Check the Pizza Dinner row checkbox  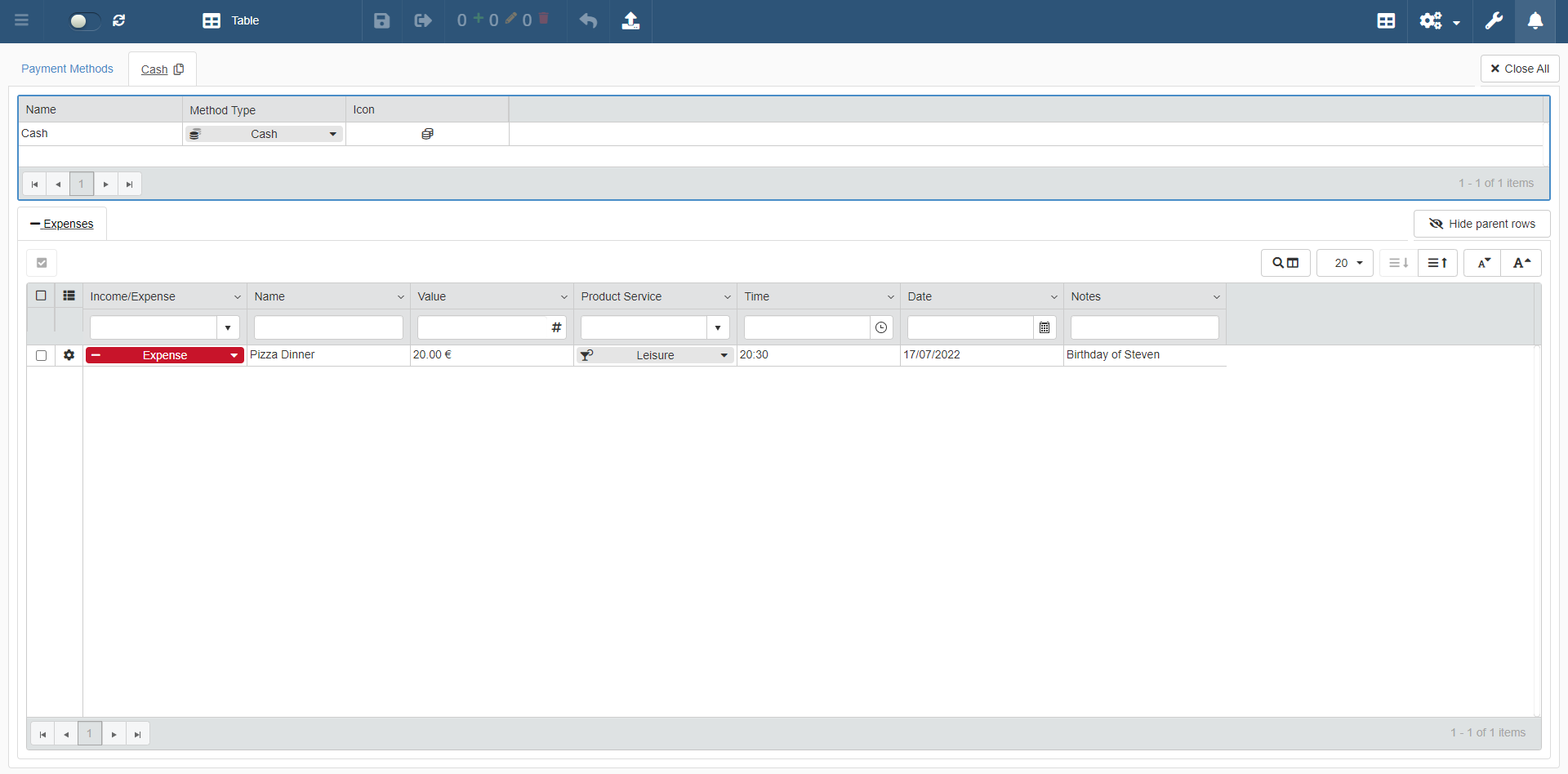[x=42, y=355]
